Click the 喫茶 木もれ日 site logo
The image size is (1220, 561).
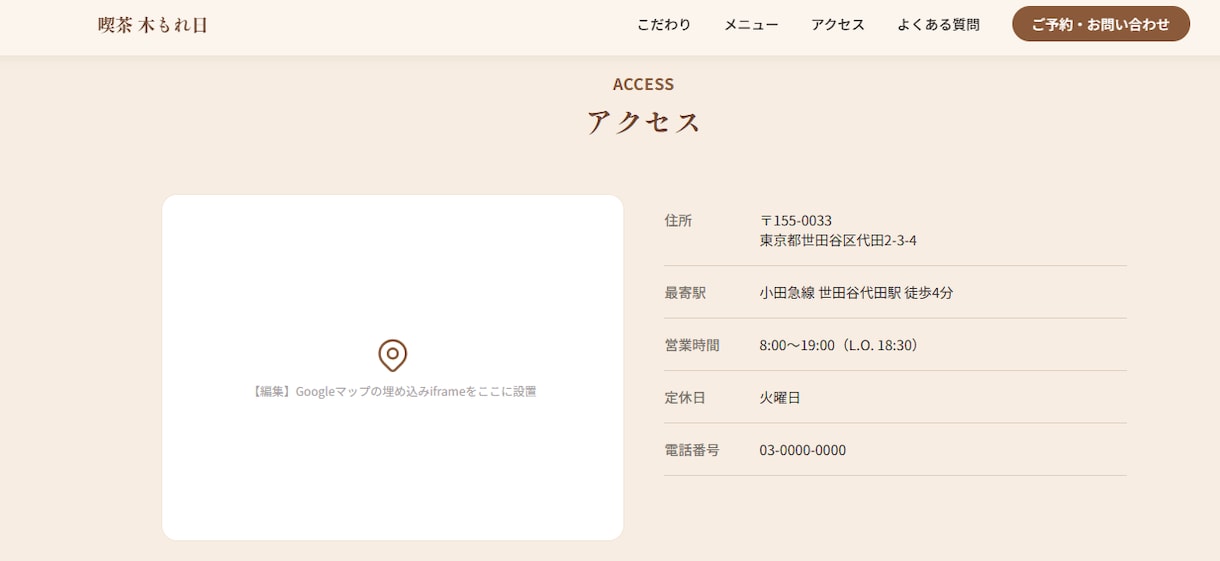(153, 25)
